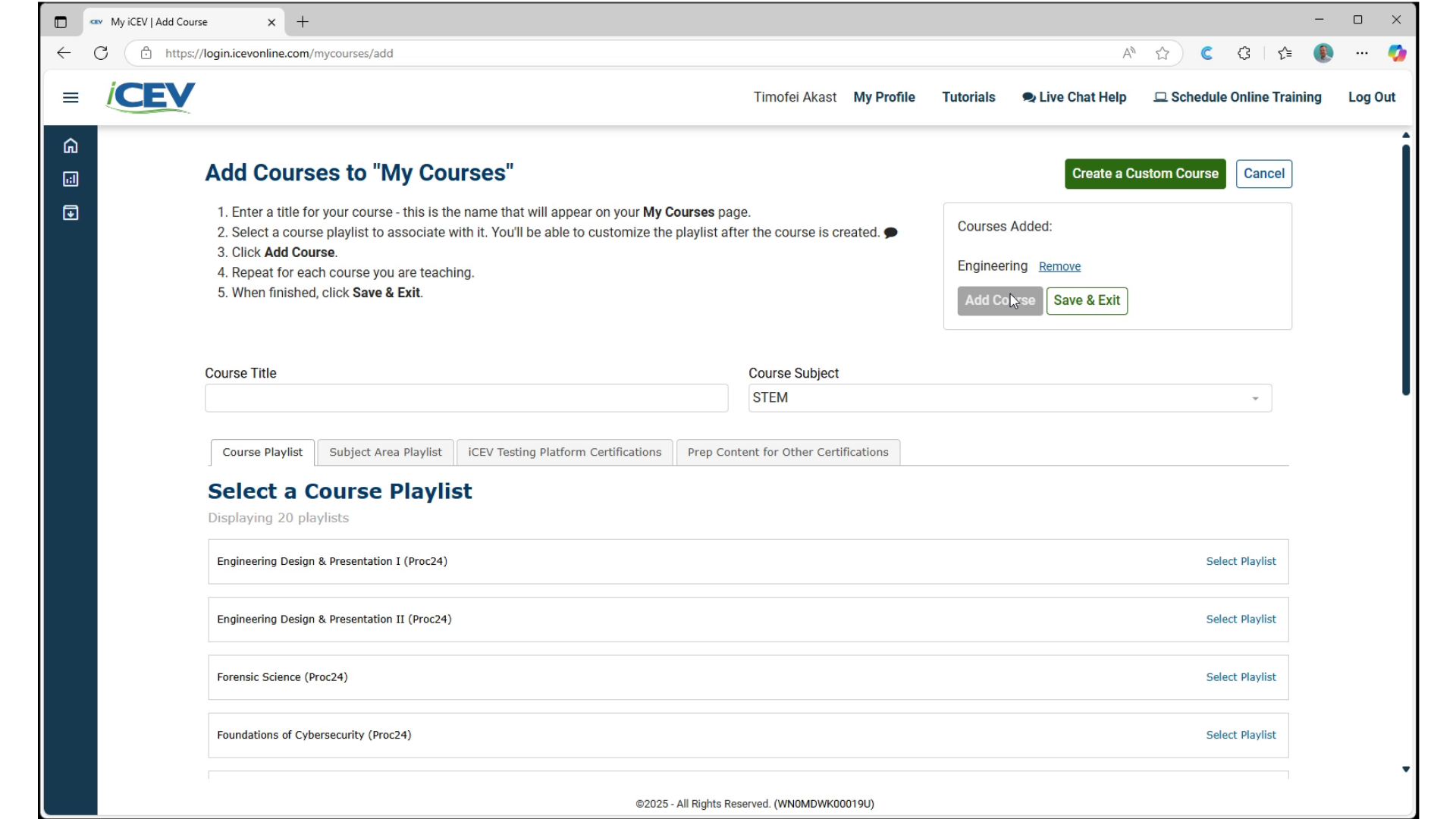The height and width of the screenshot is (819, 1456).
Task: Refresh the browser page
Action: point(101,53)
